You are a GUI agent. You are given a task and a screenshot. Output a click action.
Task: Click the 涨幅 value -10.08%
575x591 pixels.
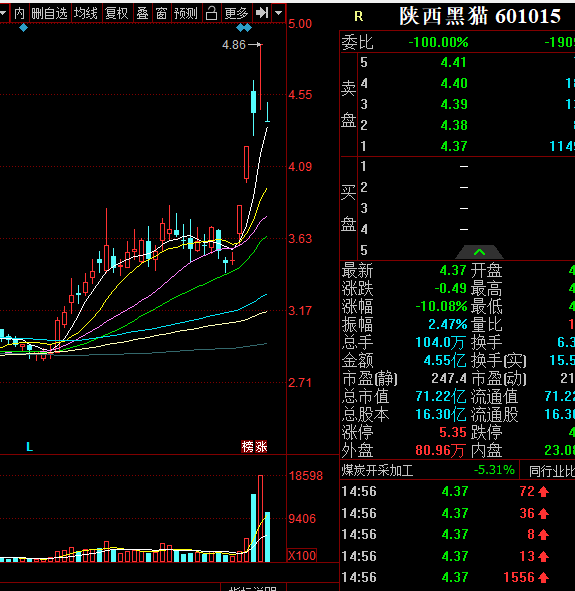pyautogui.click(x=442, y=306)
